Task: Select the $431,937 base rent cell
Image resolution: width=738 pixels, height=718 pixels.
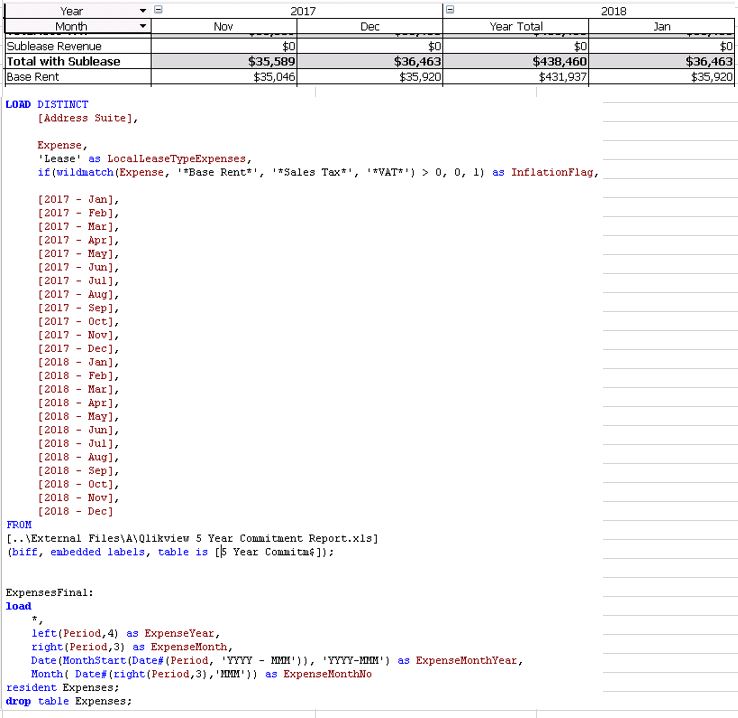Action: pyautogui.click(x=516, y=77)
